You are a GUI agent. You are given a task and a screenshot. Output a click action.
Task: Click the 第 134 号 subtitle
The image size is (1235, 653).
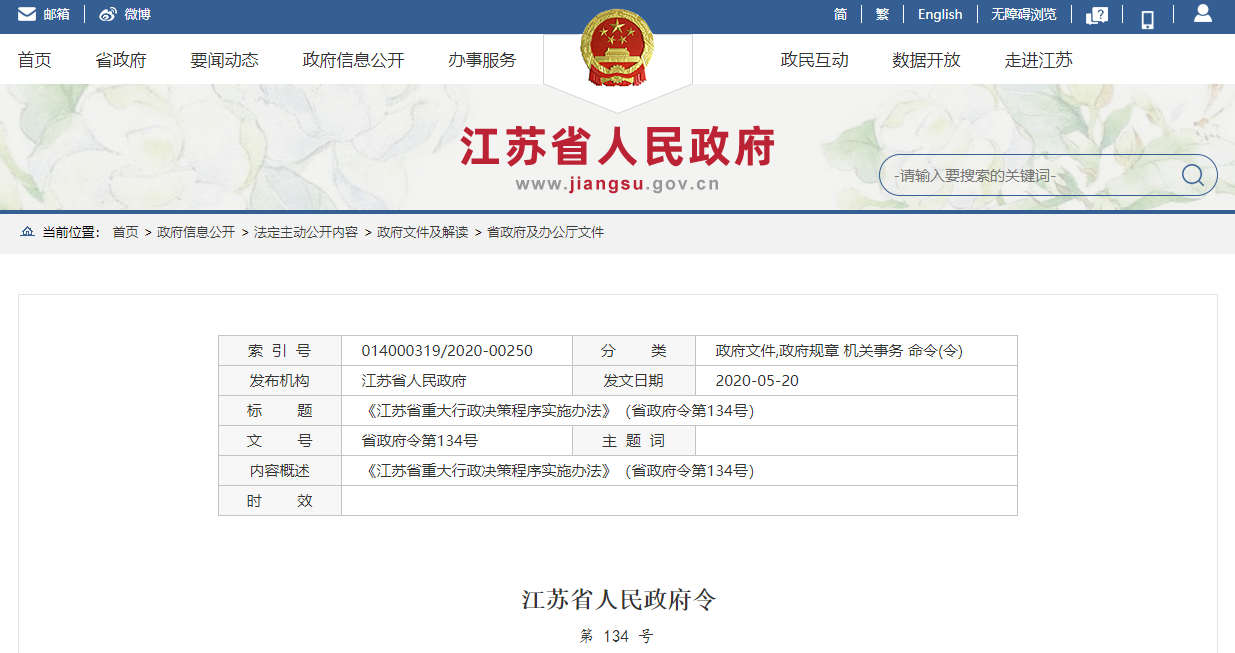coord(617,636)
